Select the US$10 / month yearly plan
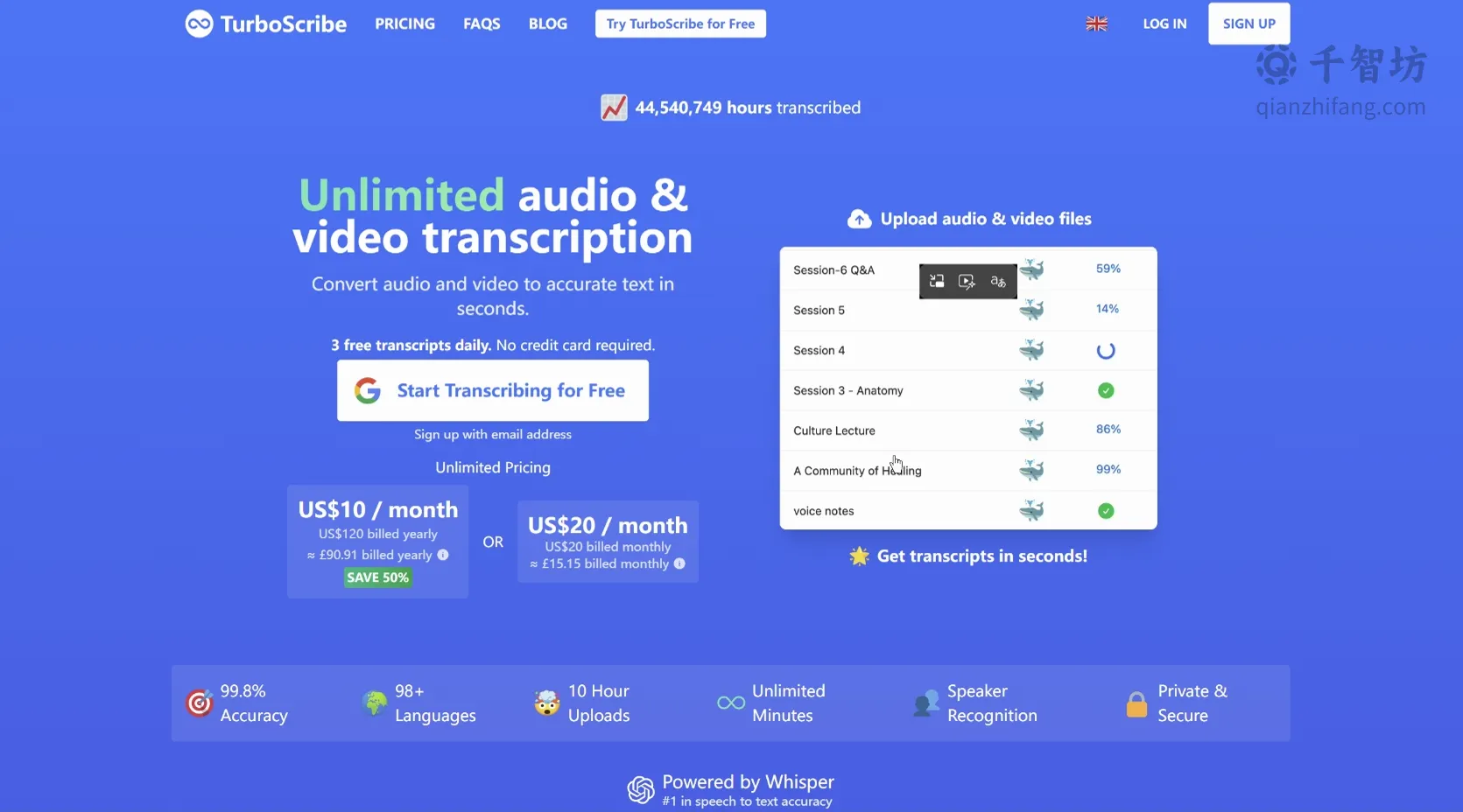 [377, 542]
